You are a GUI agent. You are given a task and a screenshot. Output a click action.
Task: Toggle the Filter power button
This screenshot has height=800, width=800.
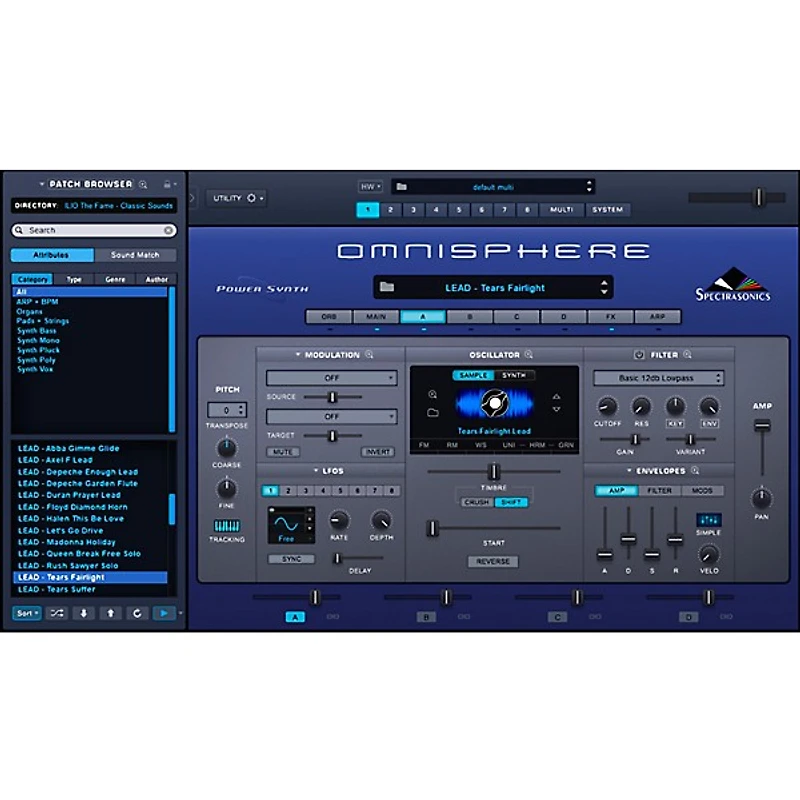coord(639,355)
